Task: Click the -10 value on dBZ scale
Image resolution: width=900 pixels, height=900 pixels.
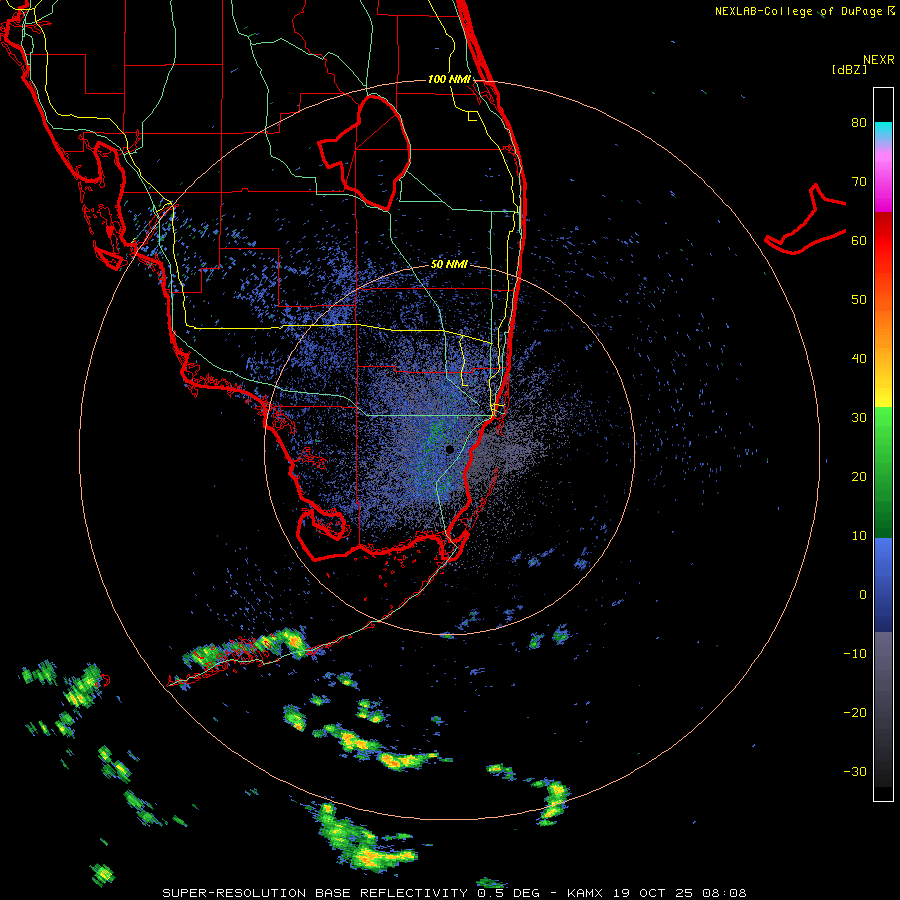Action: [x=855, y=654]
